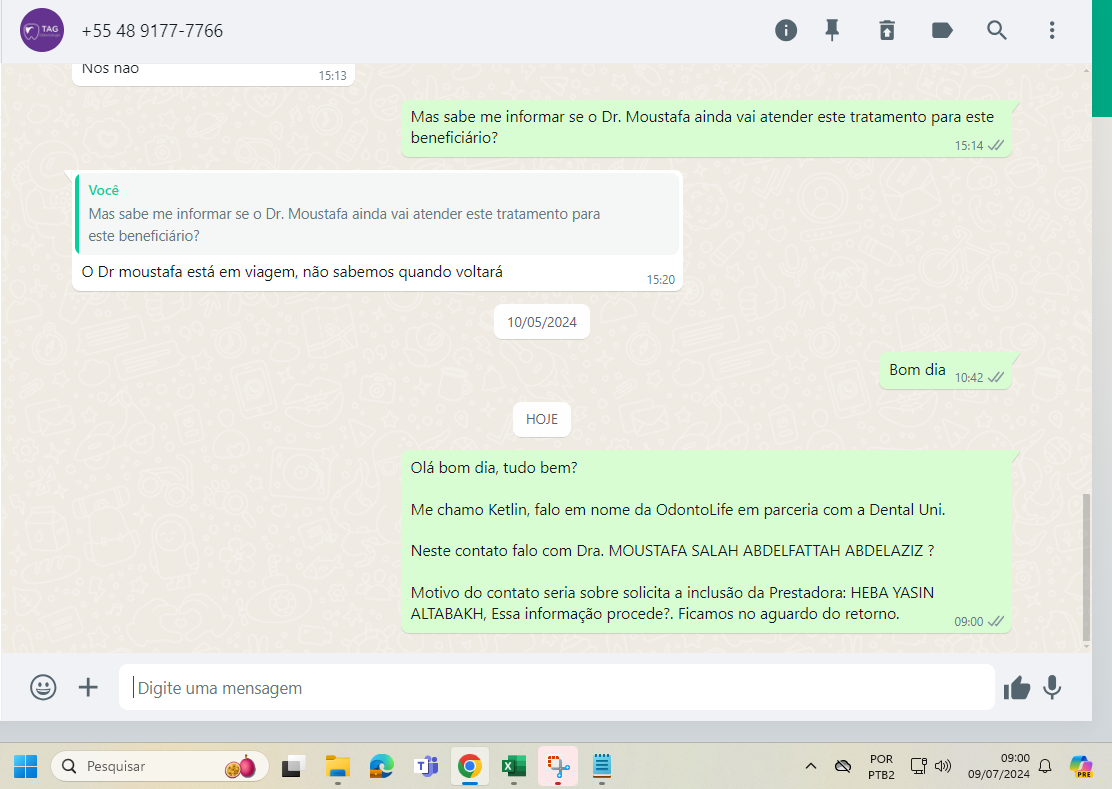Image resolution: width=1112 pixels, height=789 pixels.
Task: Open Task View in the taskbar
Action: (293, 766)
